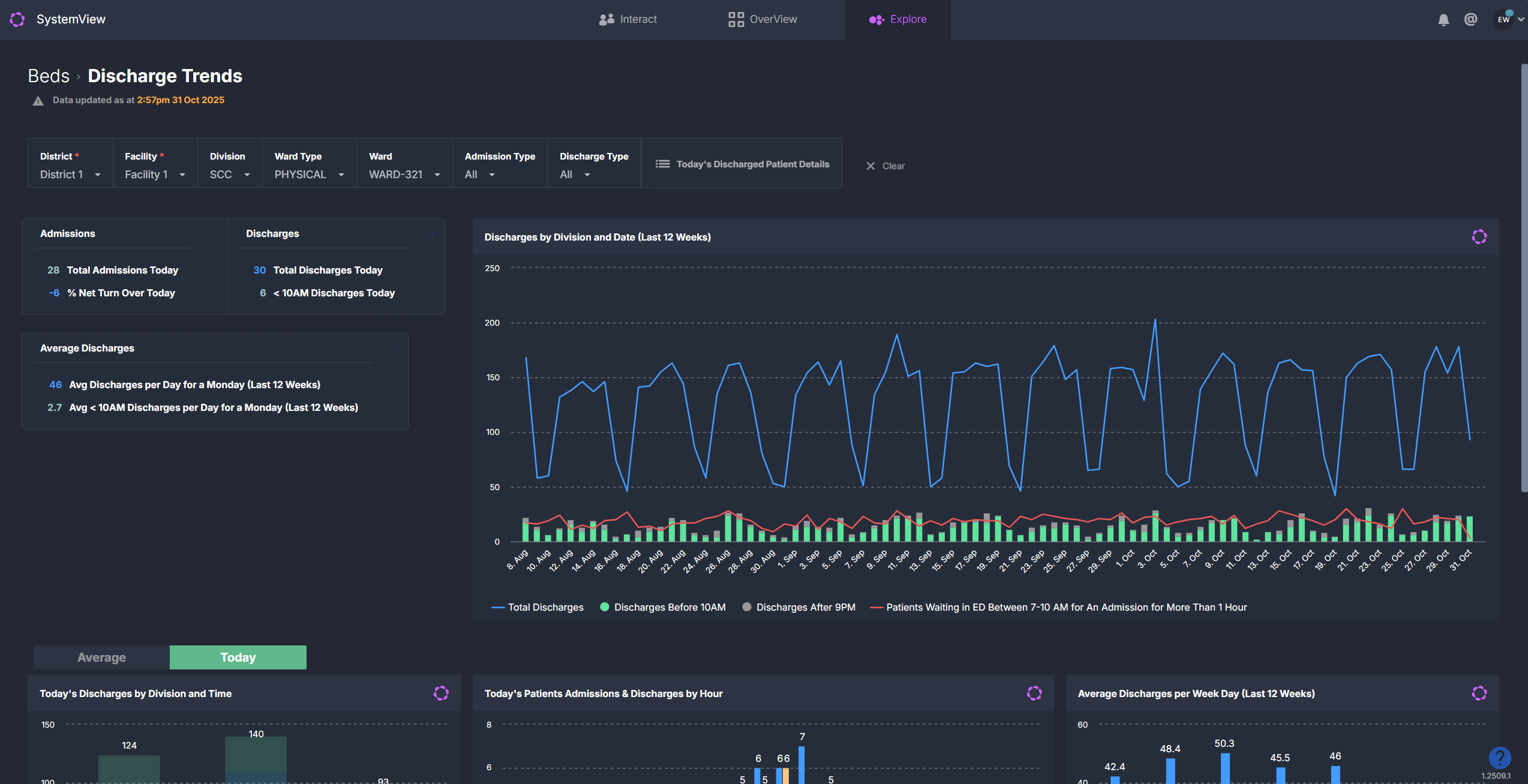Open the Discharge Type dropdown
Screen dimensions: 1528x784
[x=574, y=175]
